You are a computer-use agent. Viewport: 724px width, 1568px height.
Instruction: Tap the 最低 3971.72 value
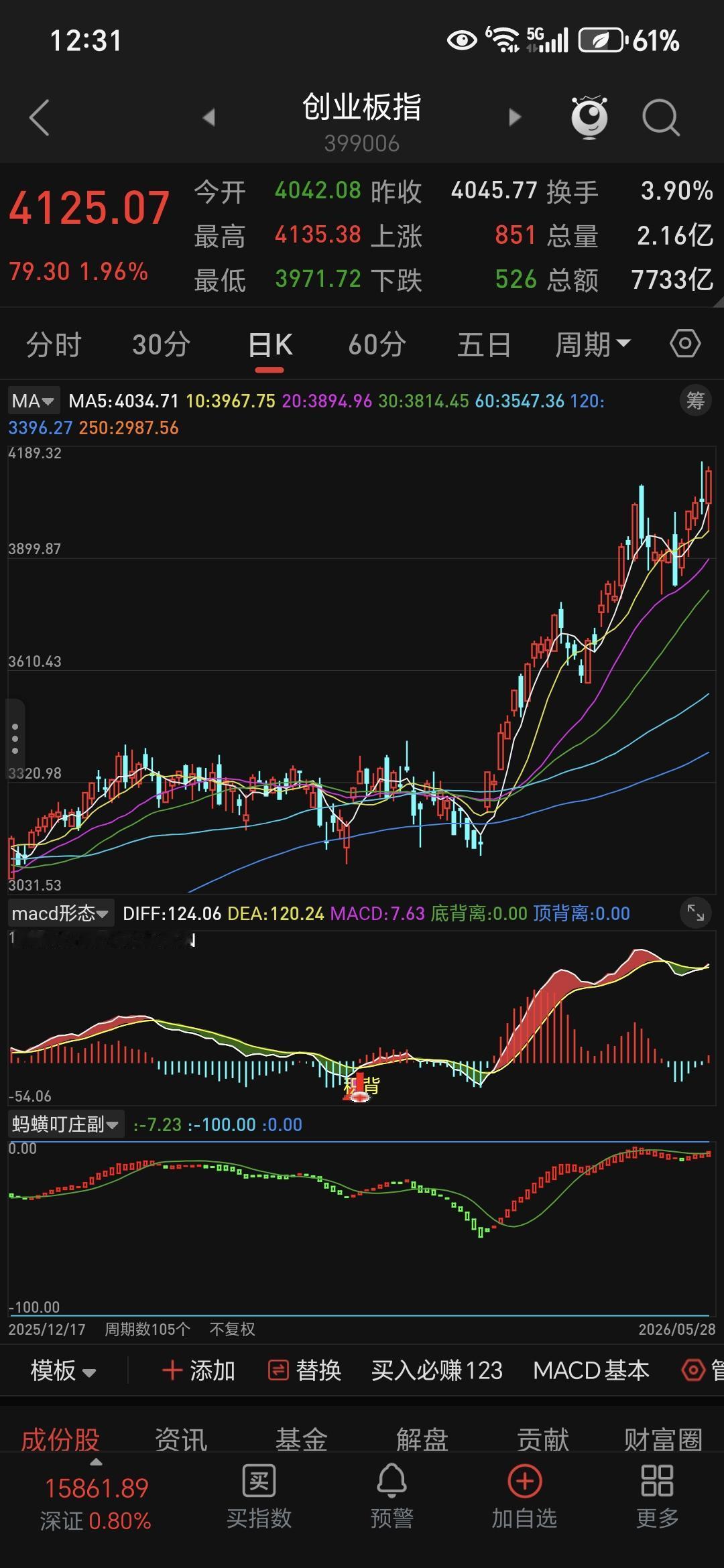click(x=318, y=279)
